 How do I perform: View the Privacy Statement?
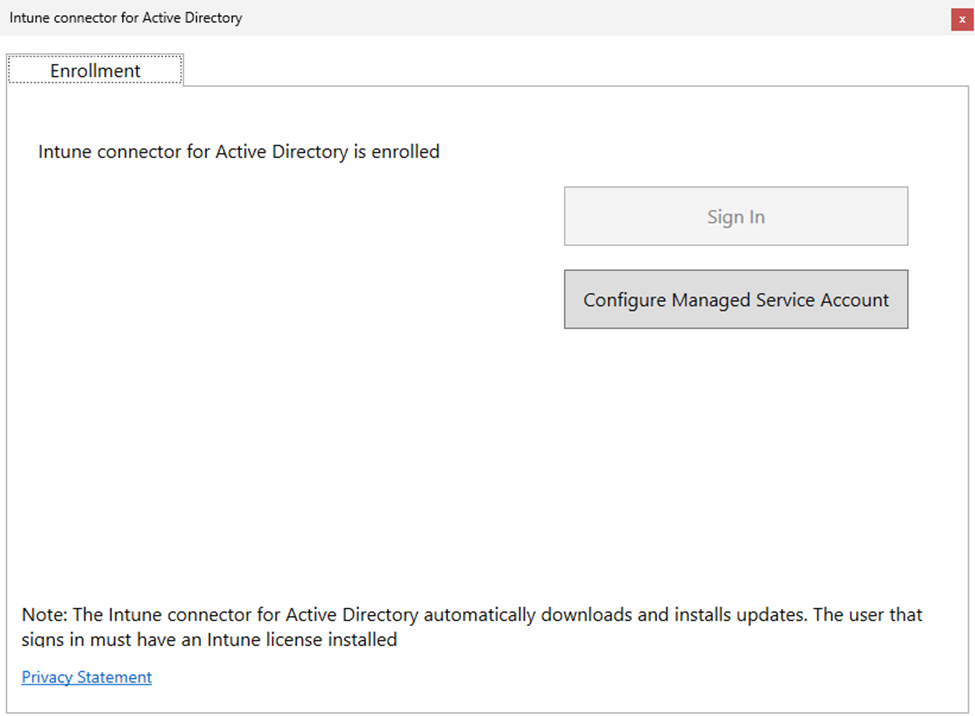(87, 677)
